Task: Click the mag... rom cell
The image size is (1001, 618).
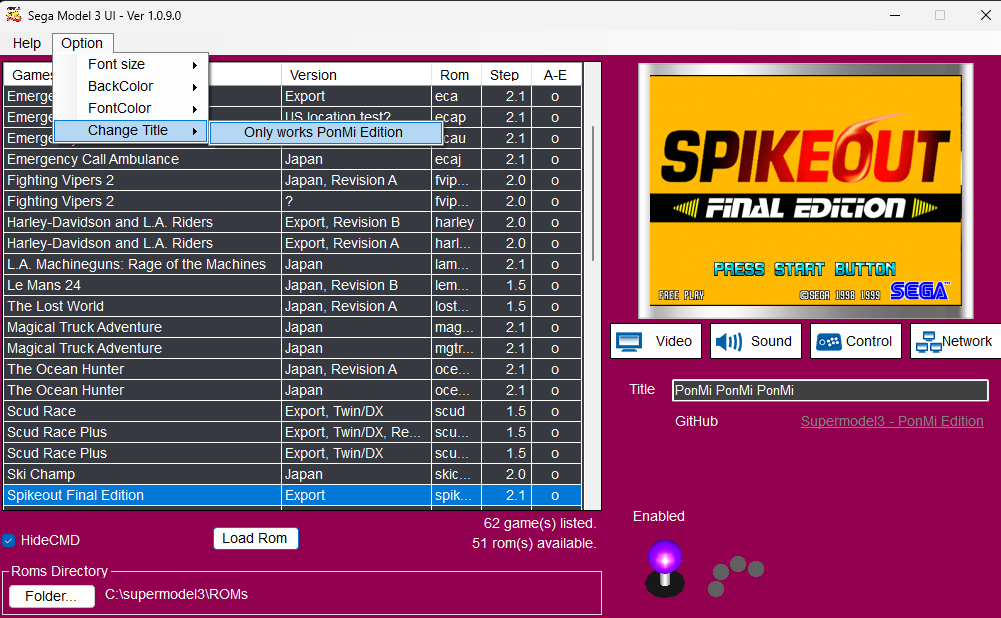Action: [x=456, y=328]
